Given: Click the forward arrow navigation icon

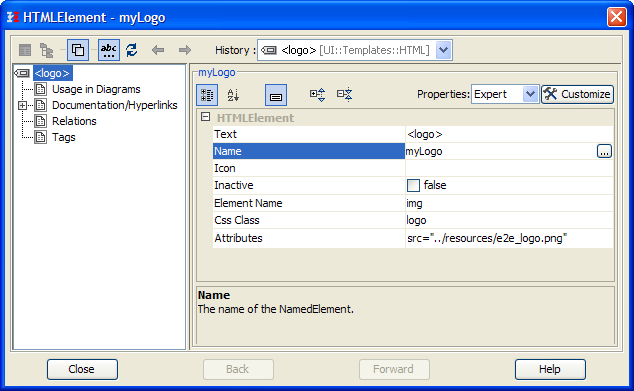Looking at the screenshot, I should point(184,50).
